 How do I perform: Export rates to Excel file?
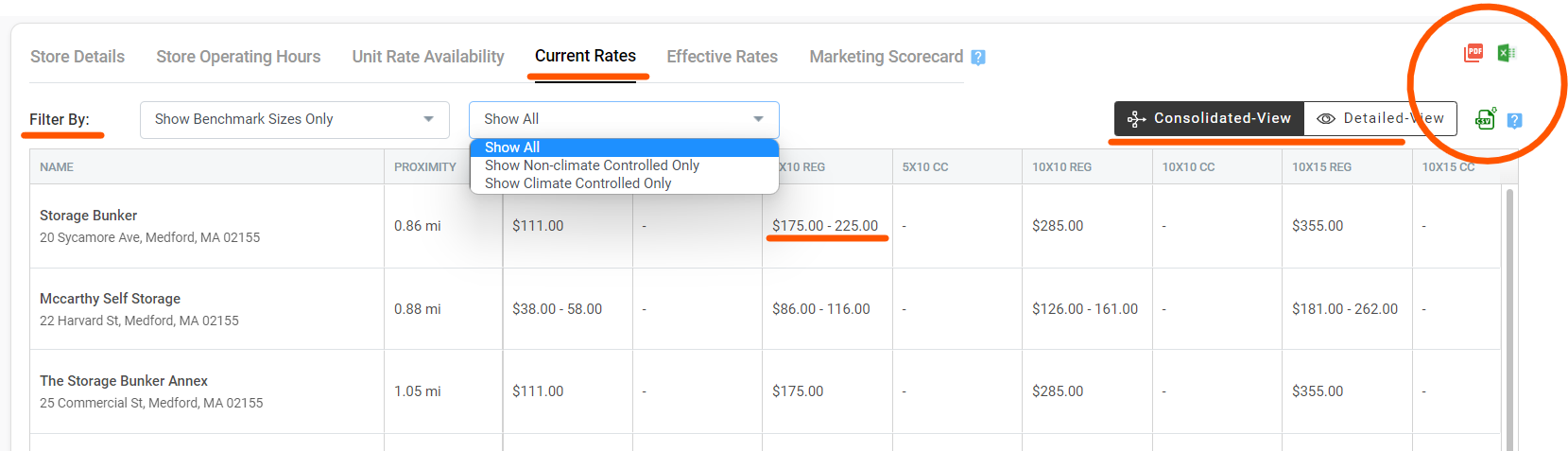click(1506, 53)
